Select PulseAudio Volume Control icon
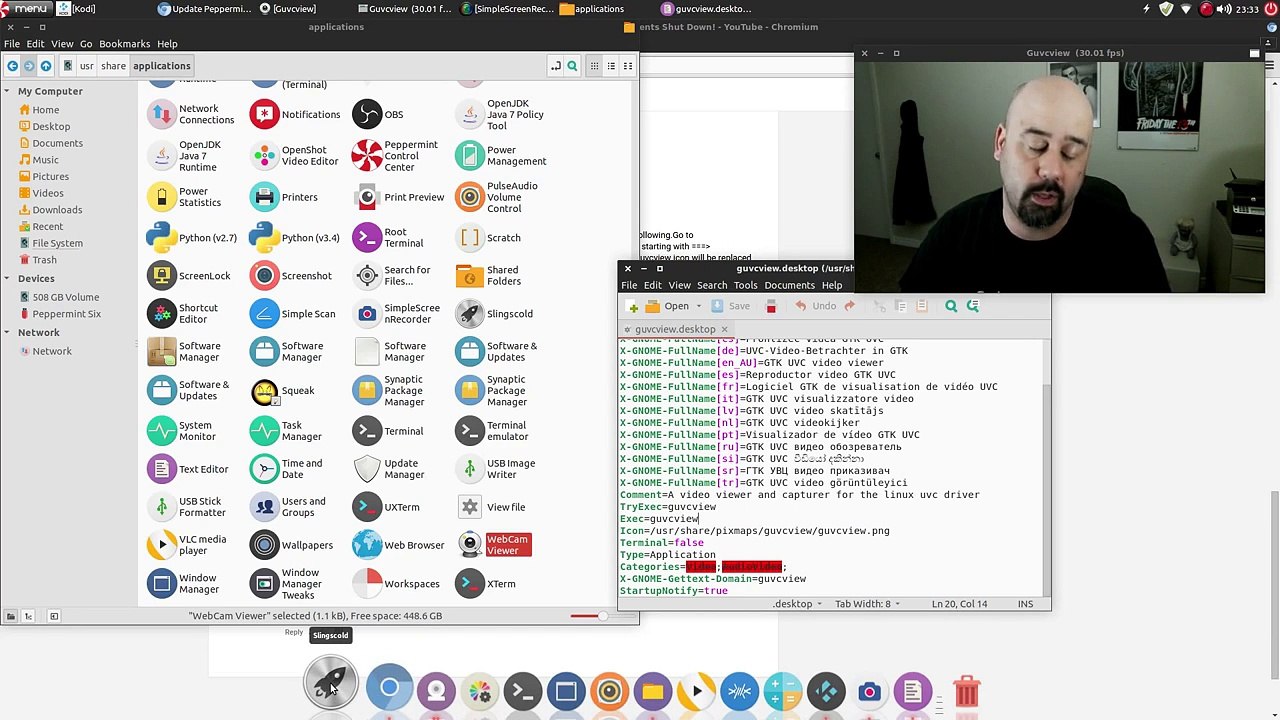 [x=469, y=197]
